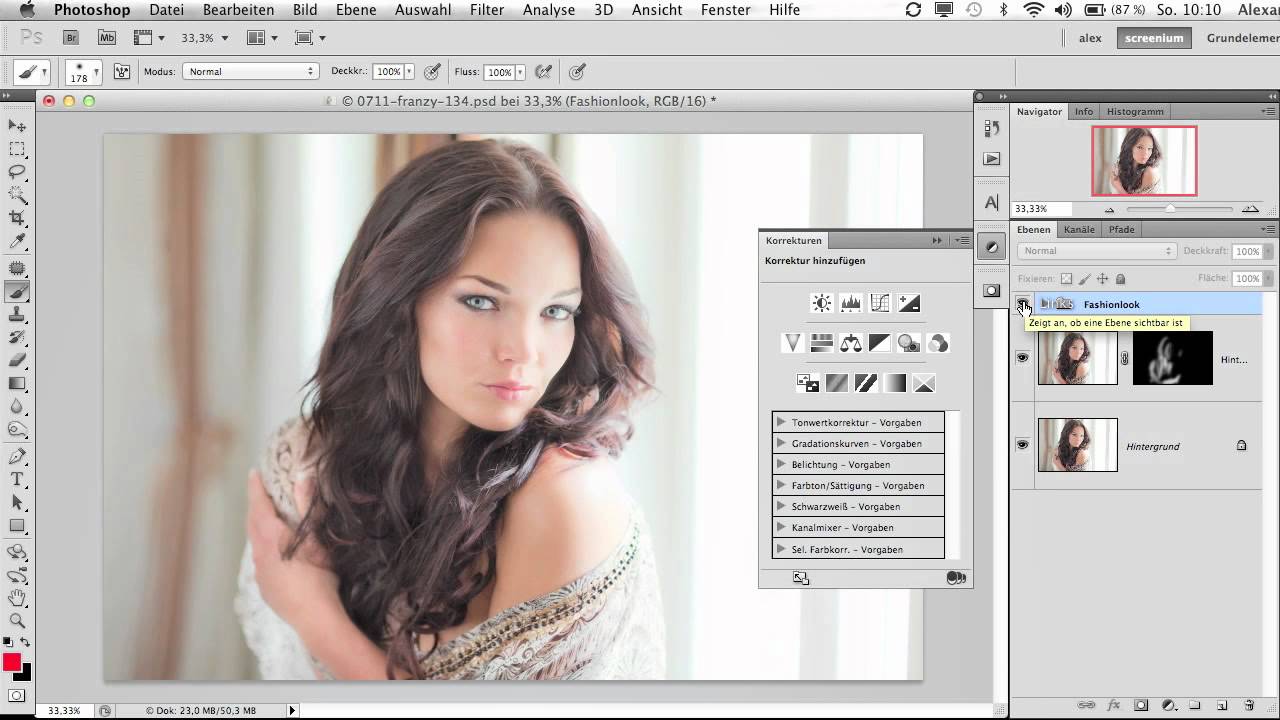1280x720 pixels.
Task: Click the Hintergrund layer thumbnail
Action: pos(1078,445)
